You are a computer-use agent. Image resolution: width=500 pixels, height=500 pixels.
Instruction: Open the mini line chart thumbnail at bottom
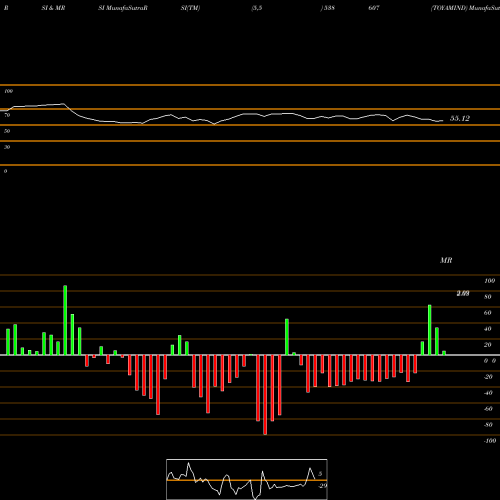tap(247, 479)
